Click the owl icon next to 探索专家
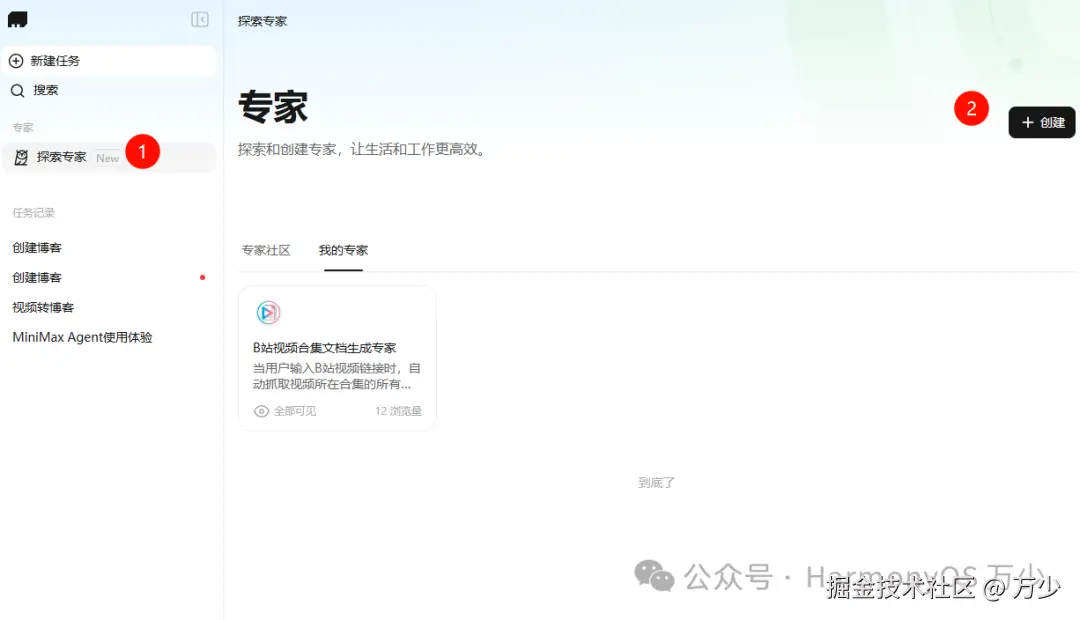The image size is (1080, 620). click(20, 157)
